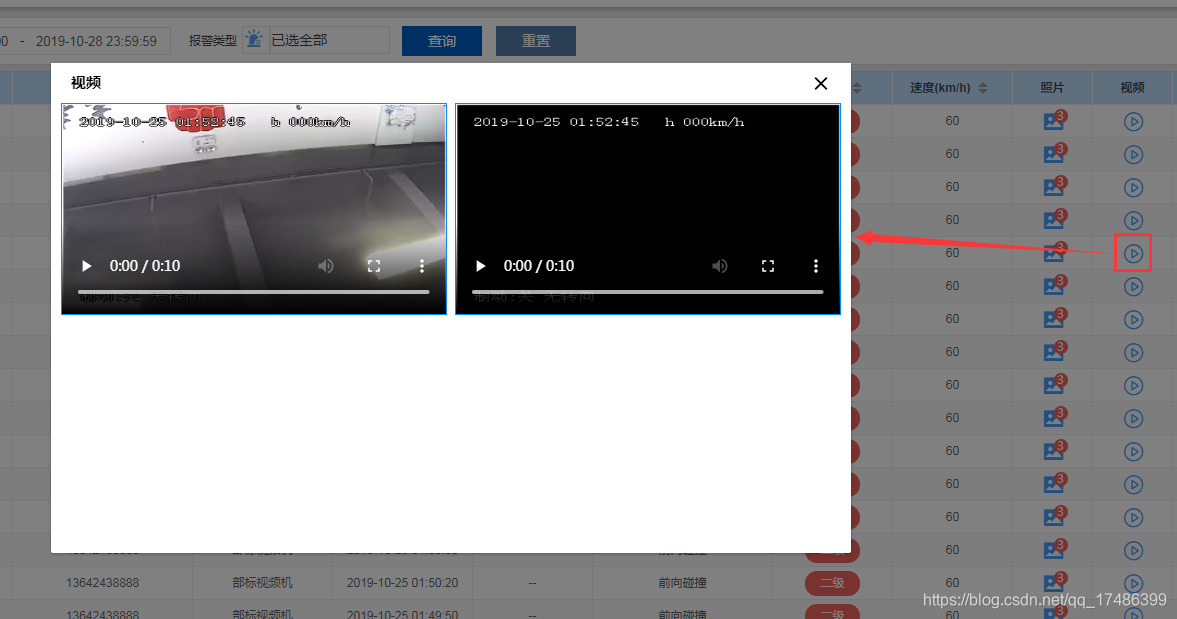This screenshot has height=619, width=1177.
Task: Click the 照片 column header
Action: 1052,88
